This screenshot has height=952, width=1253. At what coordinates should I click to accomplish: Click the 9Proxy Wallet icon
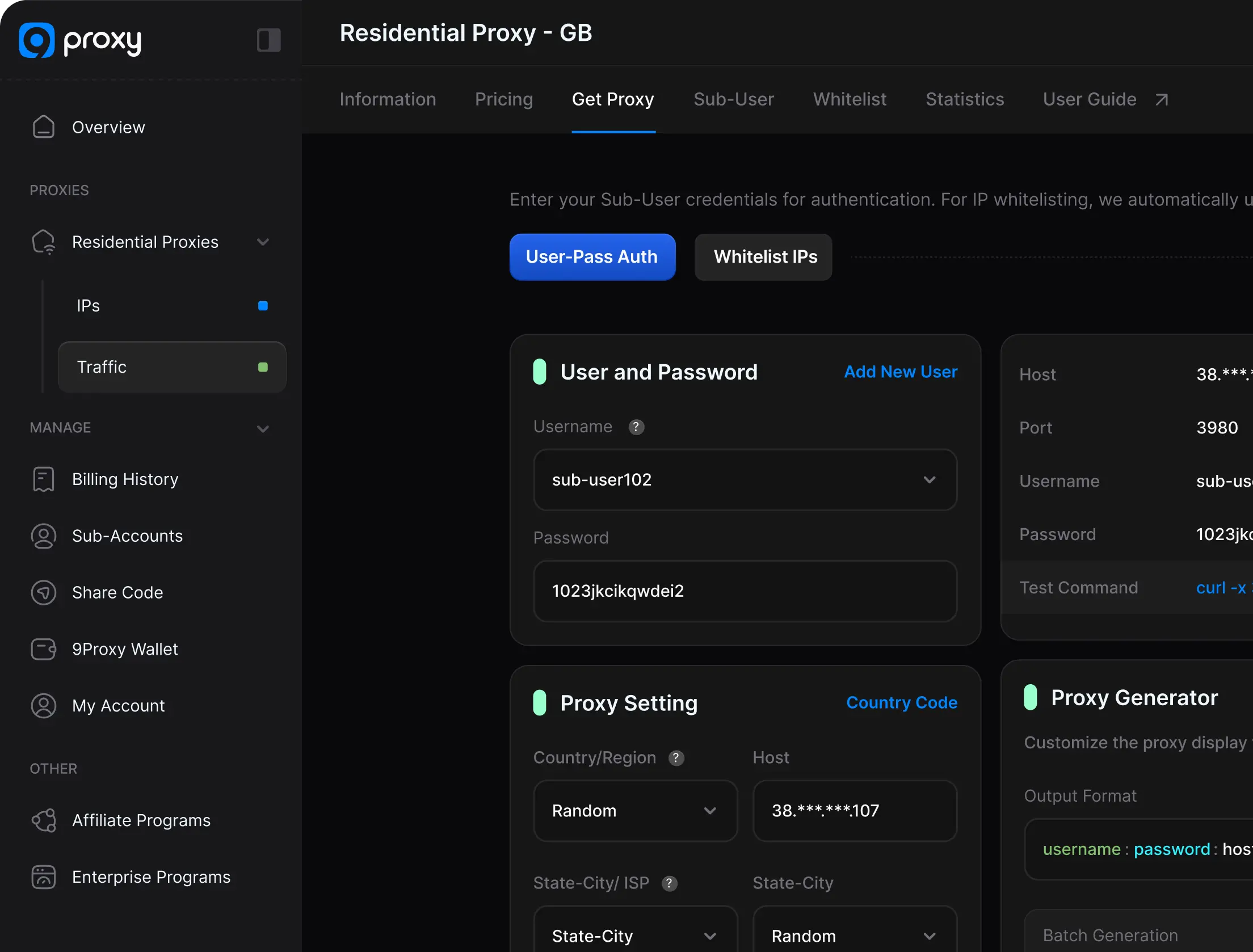click(44, 649)
